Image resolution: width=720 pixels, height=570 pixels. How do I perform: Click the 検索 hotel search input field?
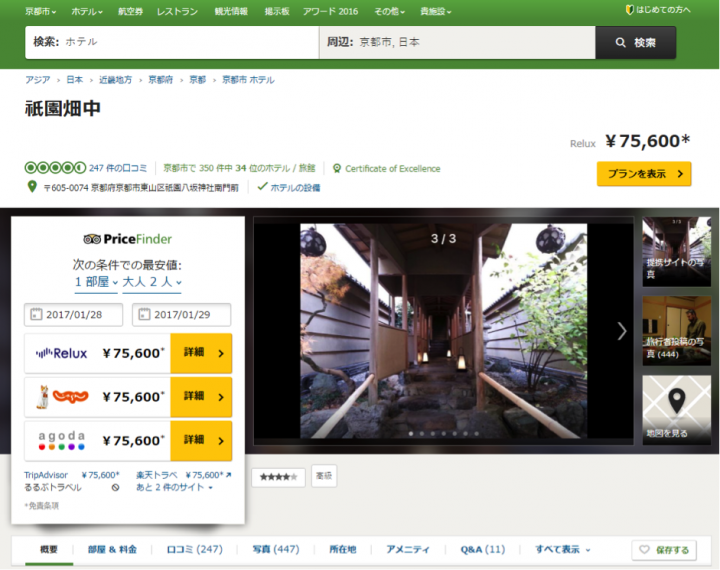[172, 42]
